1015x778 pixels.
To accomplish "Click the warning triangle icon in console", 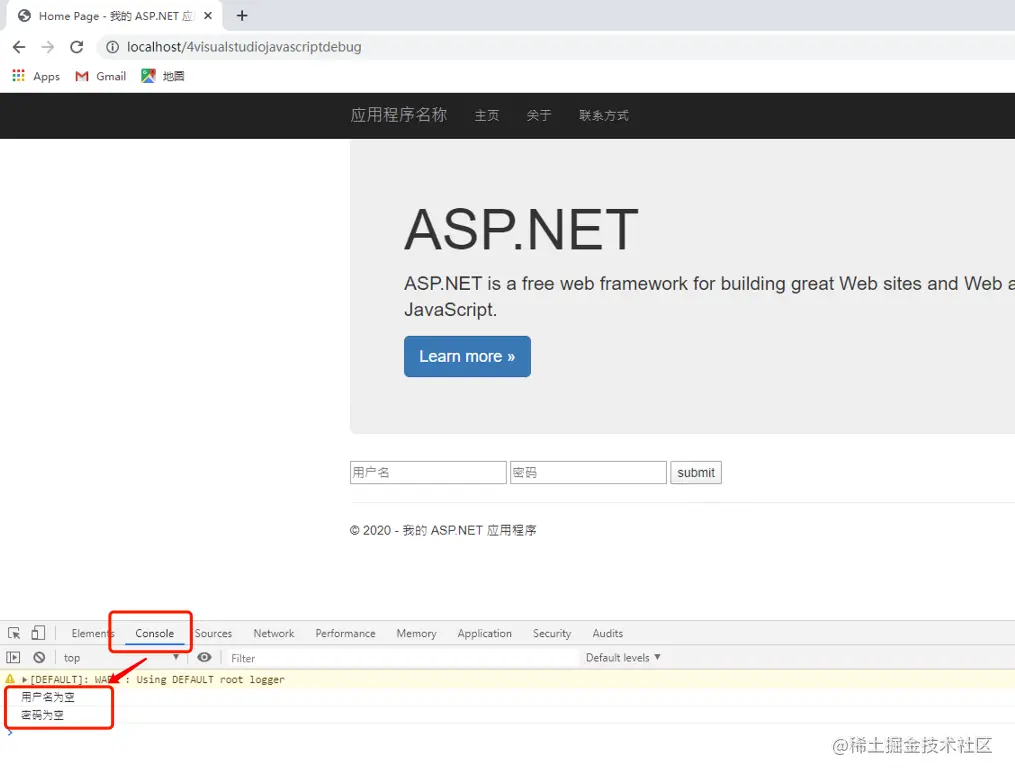I will click(10, 680).
